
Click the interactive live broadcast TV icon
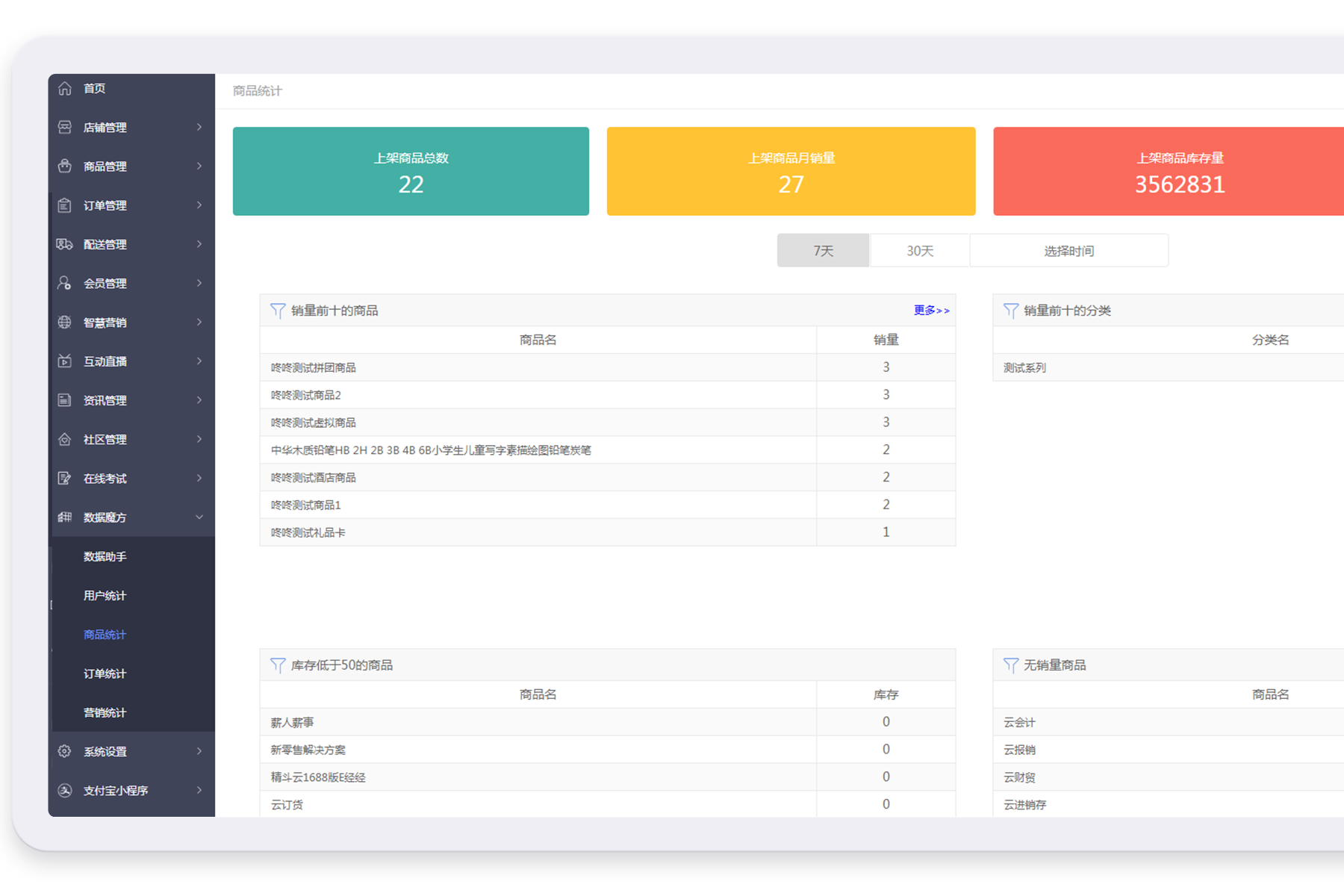click(x=65, y=361)
